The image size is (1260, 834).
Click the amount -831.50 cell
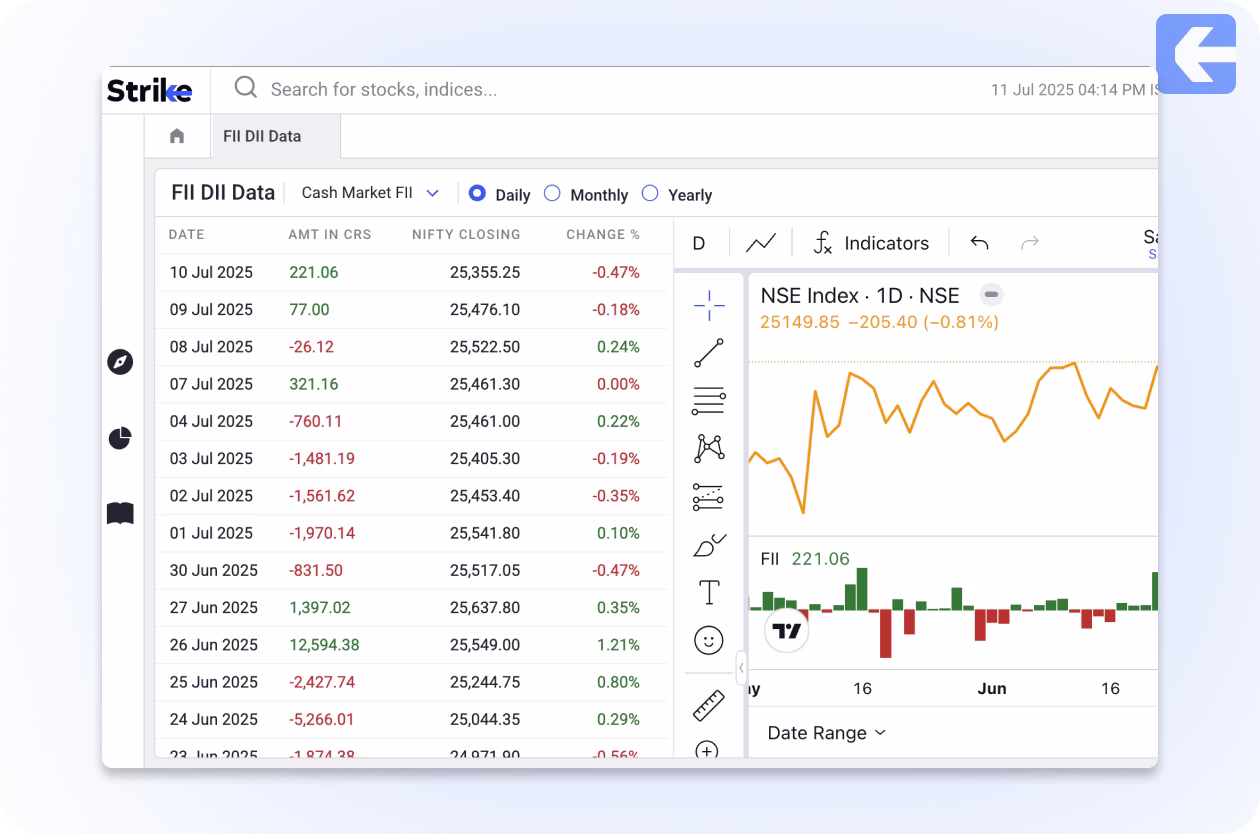click(x=315, y=570)
